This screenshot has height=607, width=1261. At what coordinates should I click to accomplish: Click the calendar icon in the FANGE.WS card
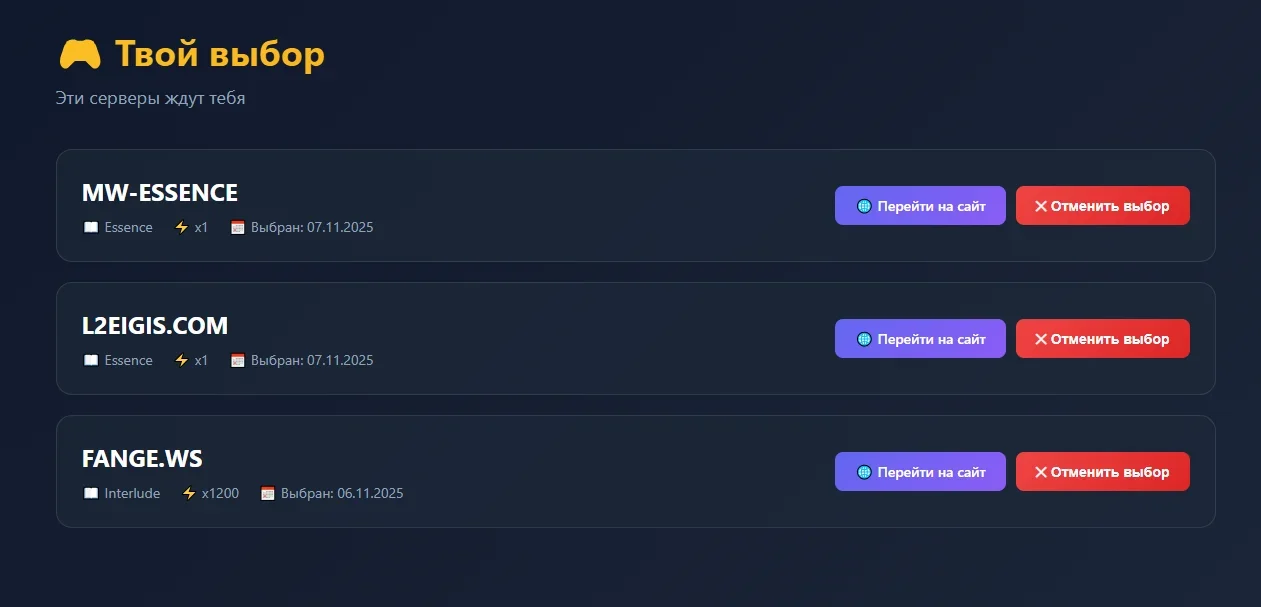(x=268, y=493)
